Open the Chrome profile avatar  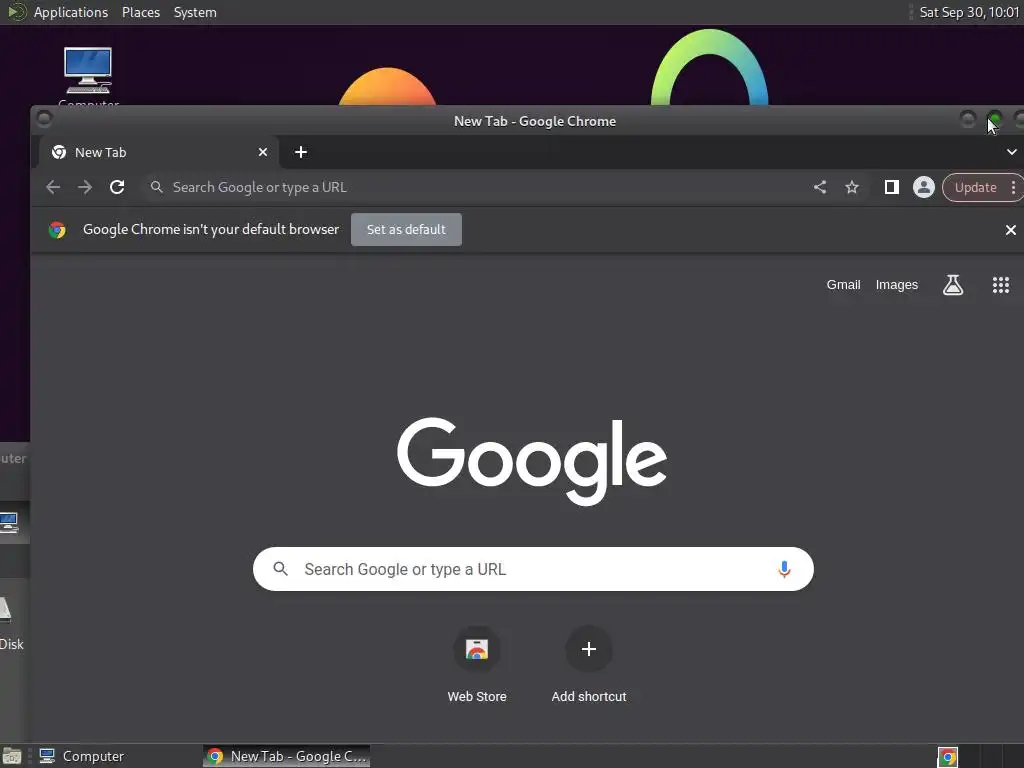coord(923,187)
